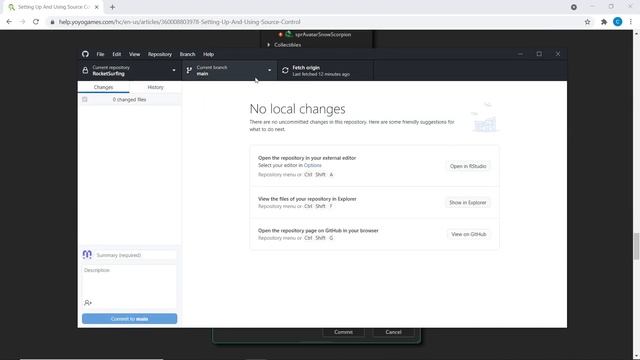Image resolution: width=640 pixels, height=360 pixels.
Task: Click the add co-authors icon
Action: [x=88, y=303]
